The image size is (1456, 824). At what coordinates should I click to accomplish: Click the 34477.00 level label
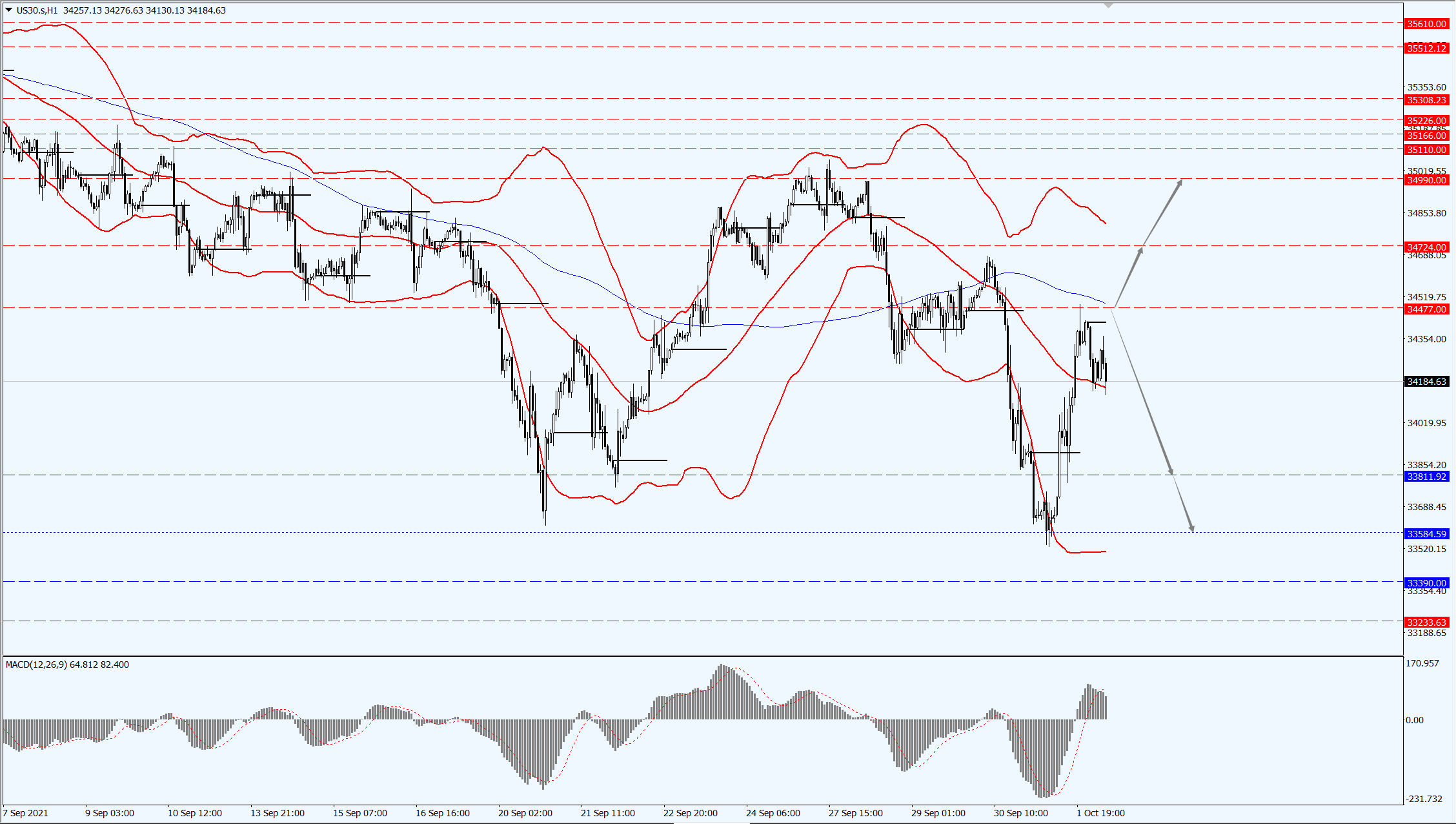(1427, 309)
